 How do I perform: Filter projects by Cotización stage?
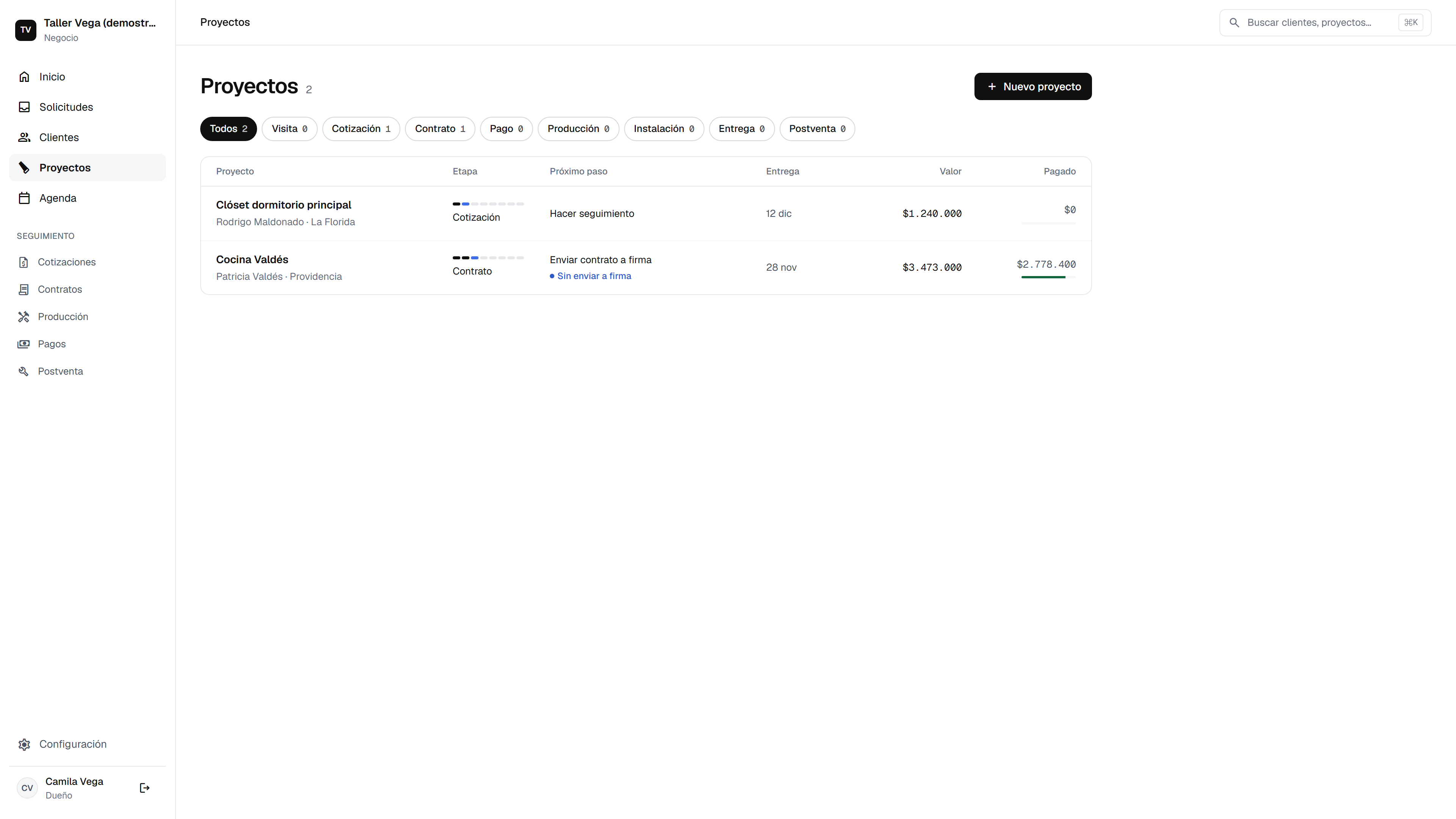tap(361, 129)
